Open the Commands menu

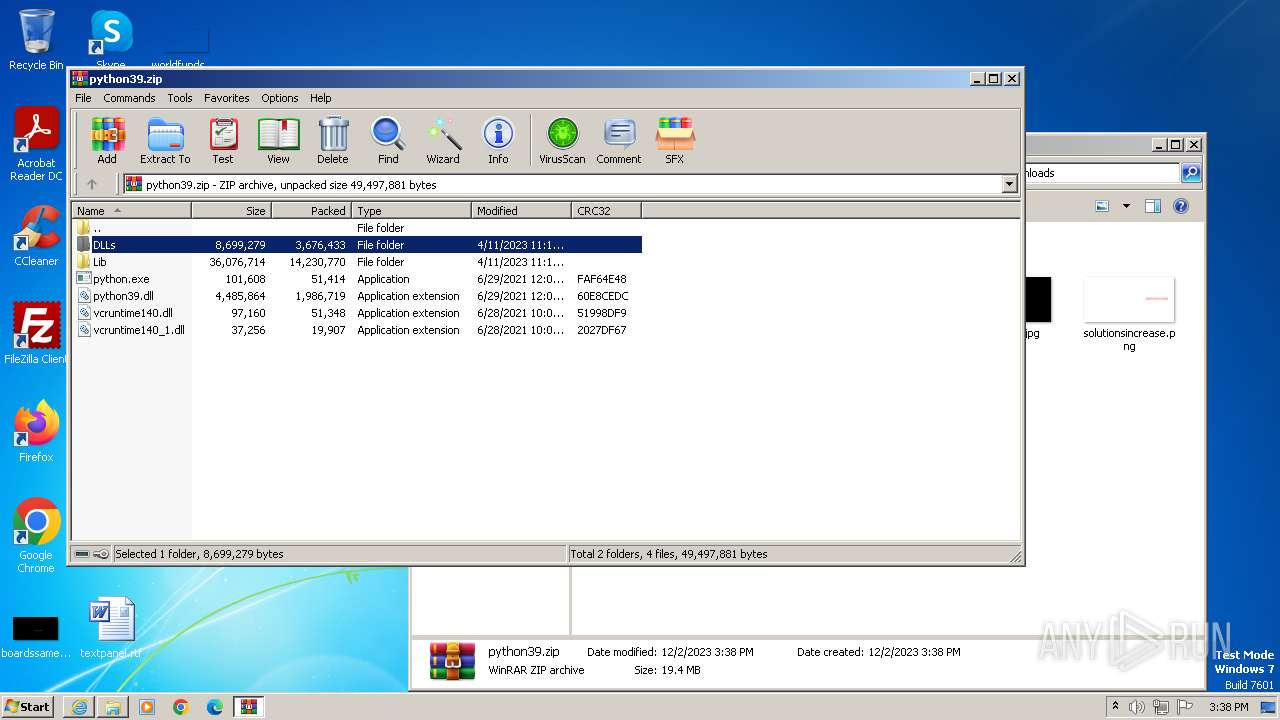click(129, 98)
